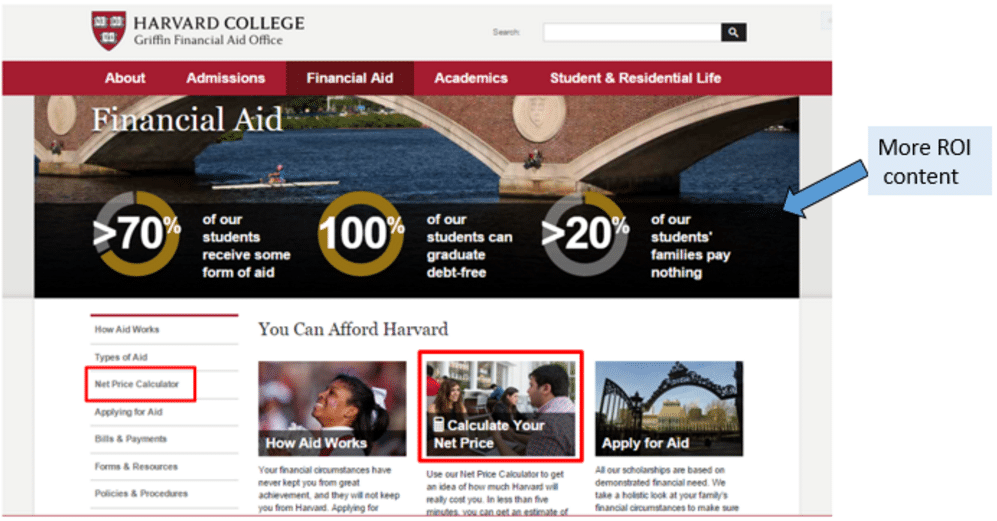Image resolution: width=997 pixels, height=521 pixels.
Task: Open Forms & Resources sidebar link
Action: (x=136, y=466)
